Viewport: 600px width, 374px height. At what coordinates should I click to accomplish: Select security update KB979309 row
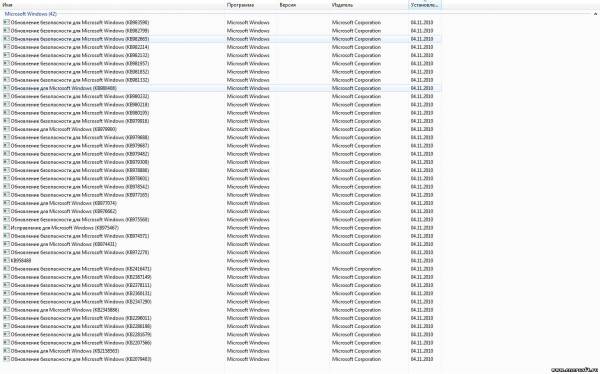(222, 162)
